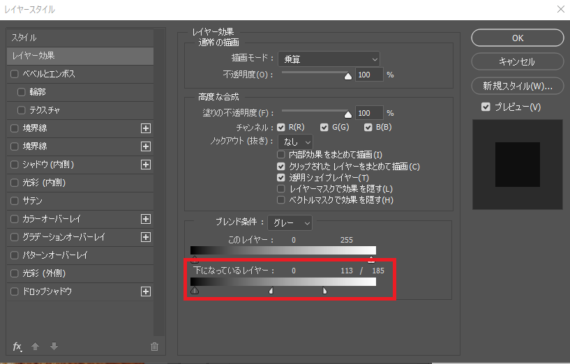Open the ノックアウト dropdown set to なし
The width and height of the screenshot is (570, 364).
(296, 142)
